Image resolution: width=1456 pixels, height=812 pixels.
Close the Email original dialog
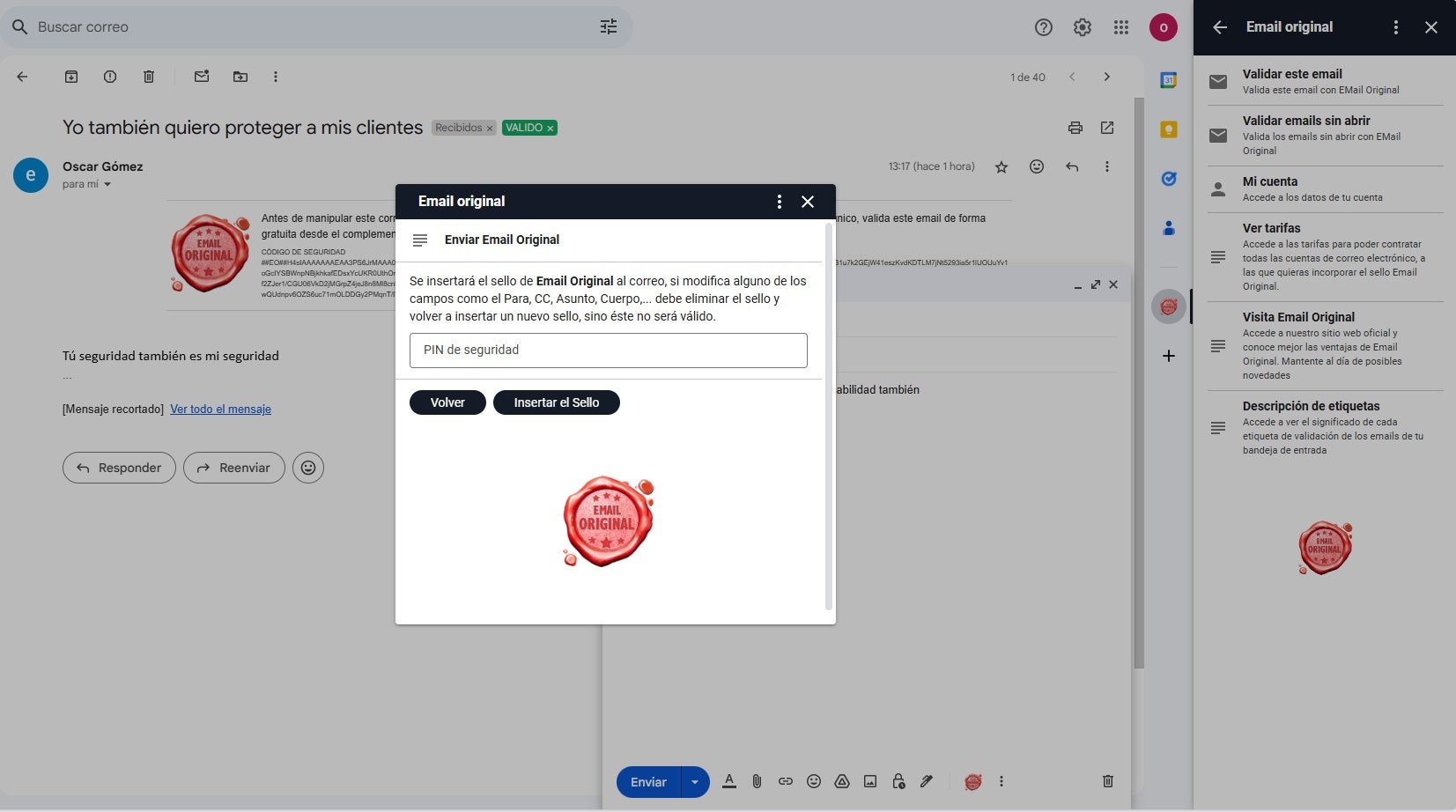pyautogui.click(x=808, y=202)
